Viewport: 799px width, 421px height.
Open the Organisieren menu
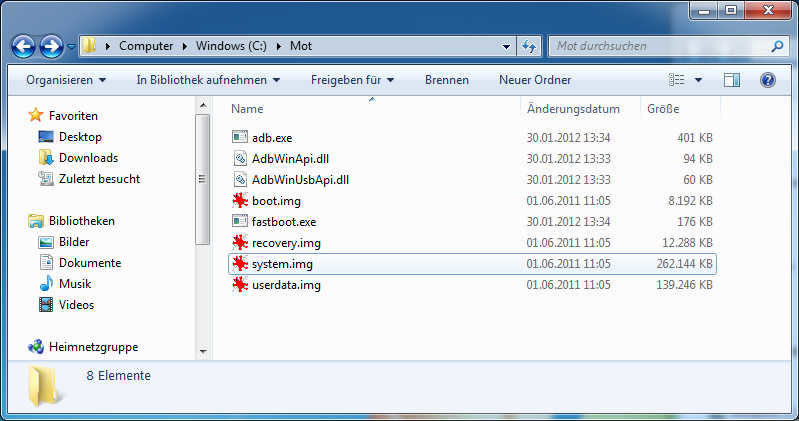tap(66, 80)
